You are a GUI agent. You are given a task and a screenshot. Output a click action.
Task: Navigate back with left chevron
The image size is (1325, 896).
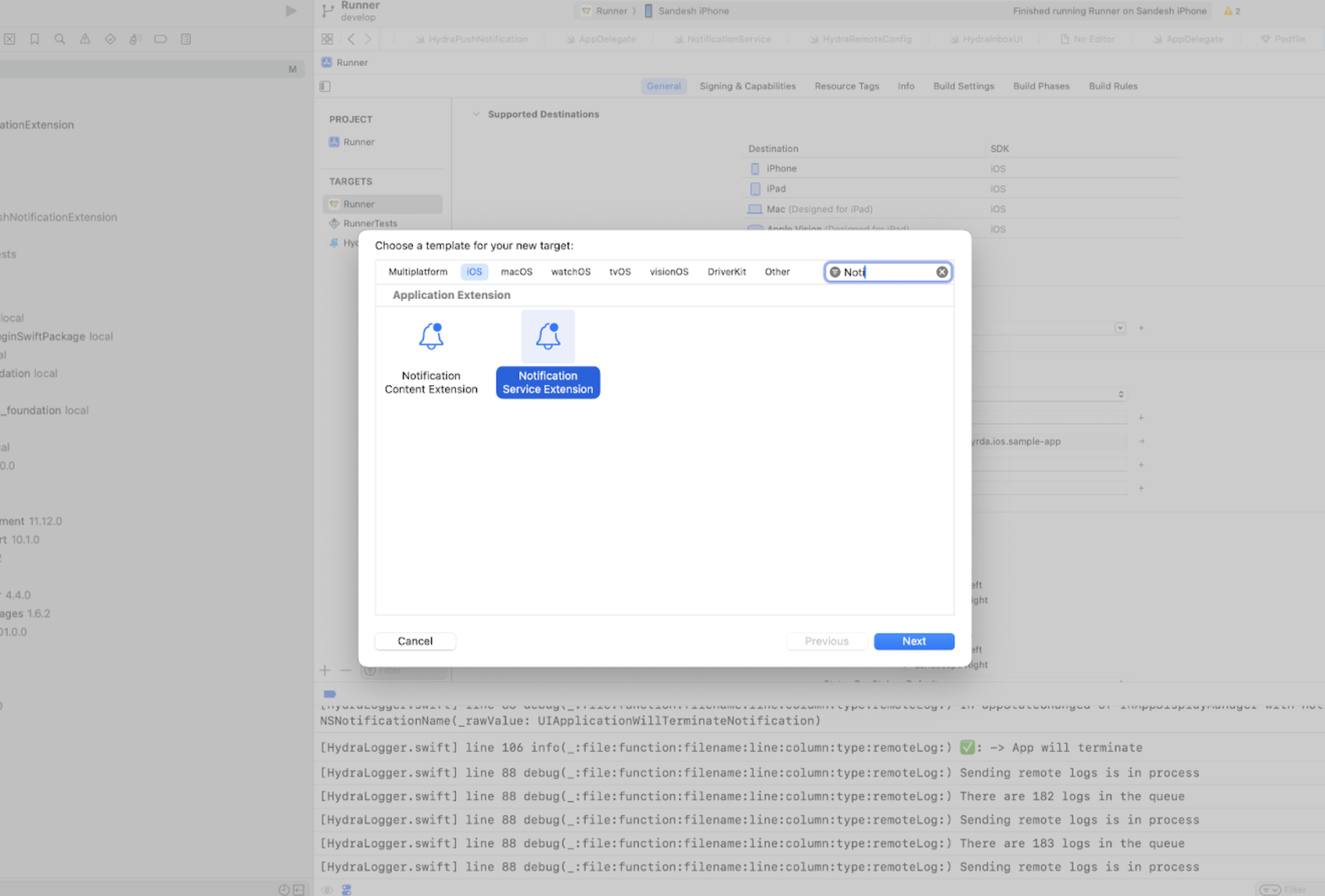pos(351,39)
